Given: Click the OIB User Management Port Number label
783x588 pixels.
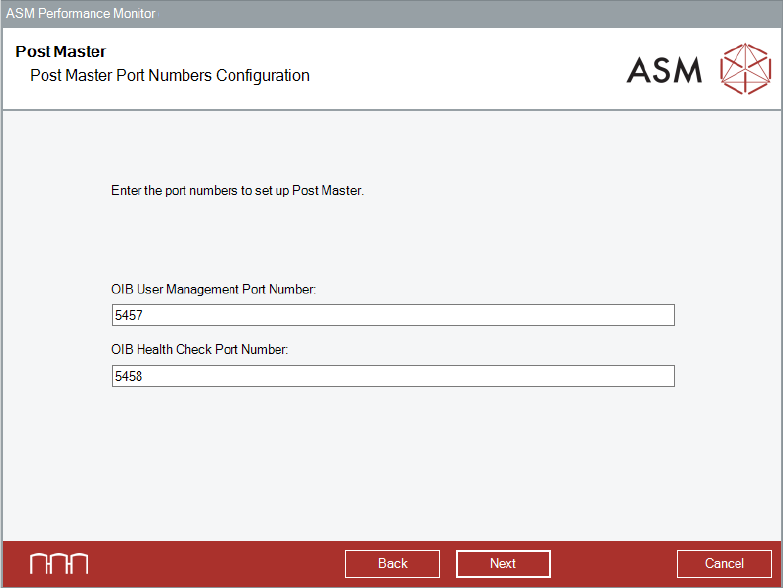Looking at the screenshot, I should pyautogui.click(x=213, y=290).
